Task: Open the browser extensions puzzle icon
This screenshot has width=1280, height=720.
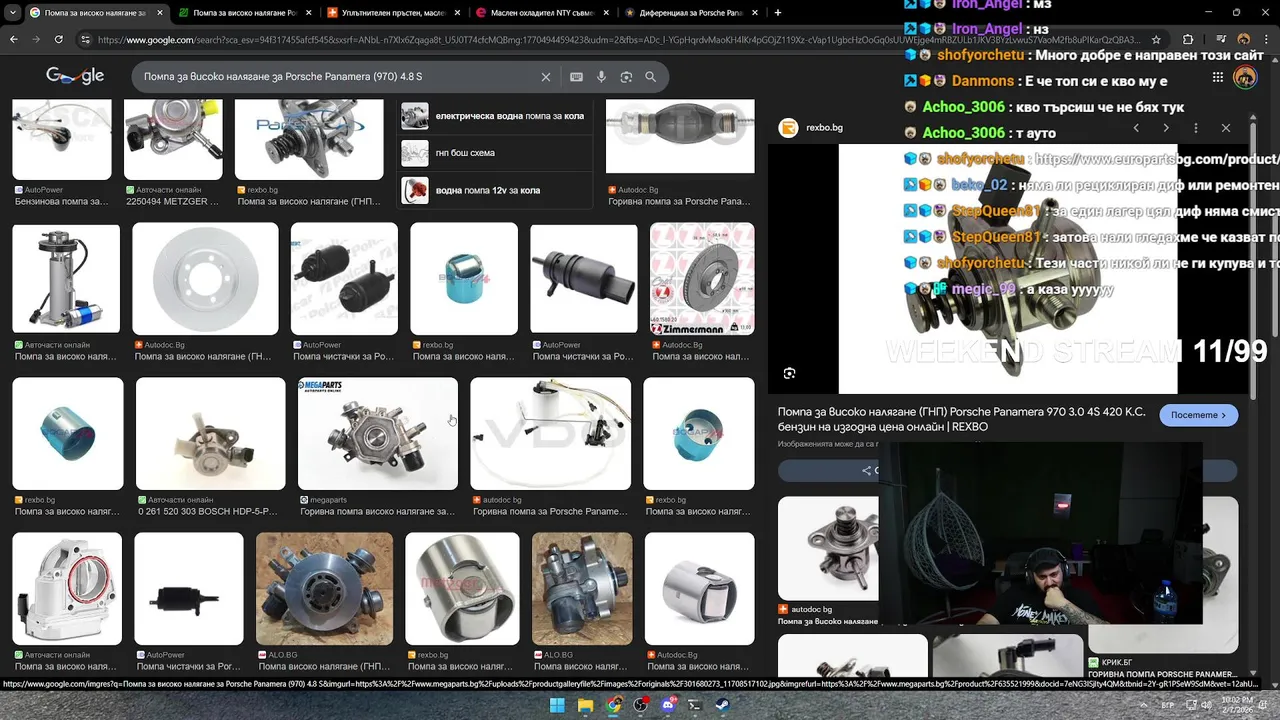Action: point(1188,40)
